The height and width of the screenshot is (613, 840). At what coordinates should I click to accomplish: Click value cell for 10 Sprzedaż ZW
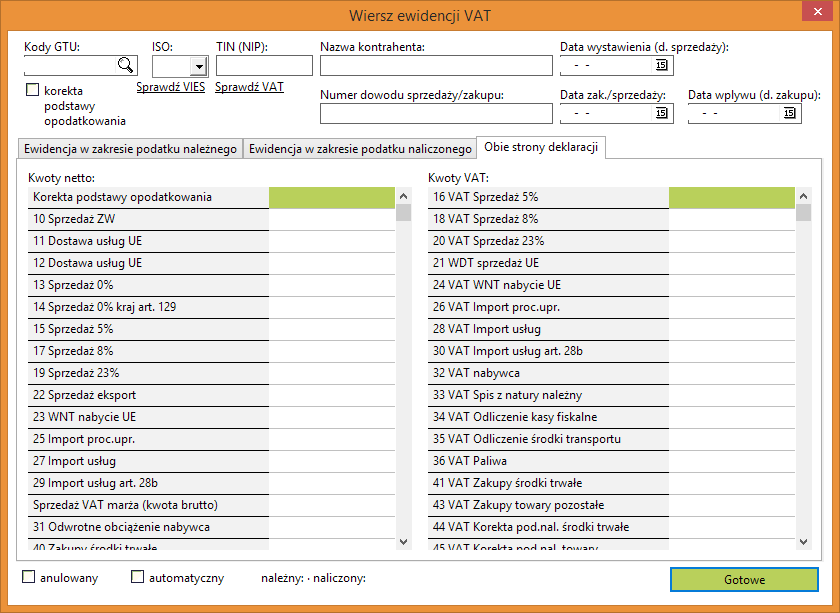pyautogui.click(x=332, y=219)
